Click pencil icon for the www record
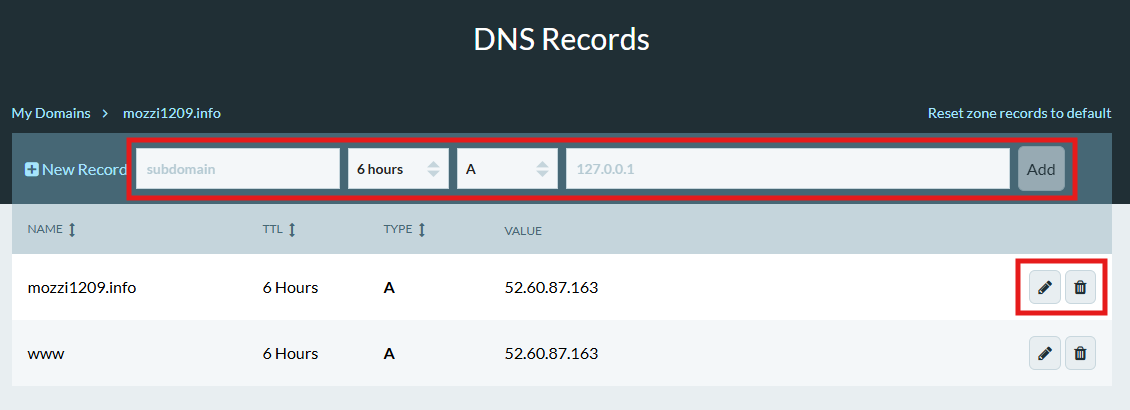 tap(1044, 353)
